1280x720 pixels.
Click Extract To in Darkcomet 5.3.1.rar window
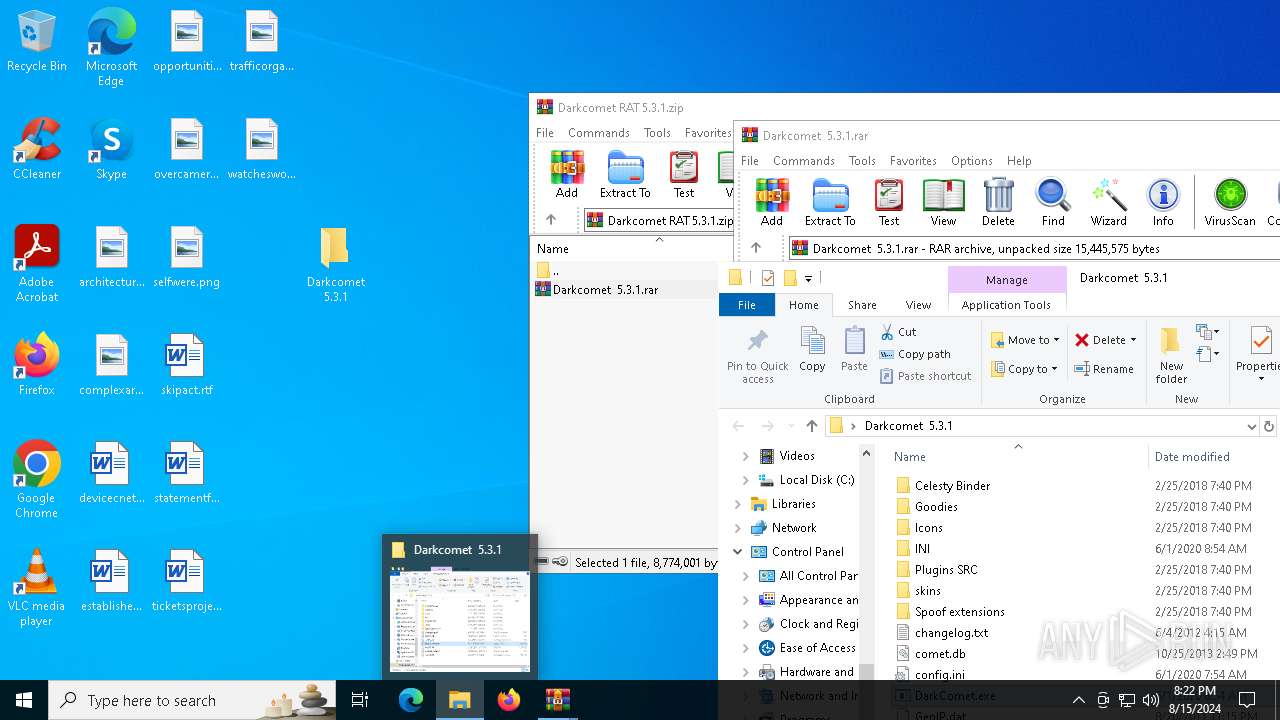pyautogui.click(x=829, y=202)
